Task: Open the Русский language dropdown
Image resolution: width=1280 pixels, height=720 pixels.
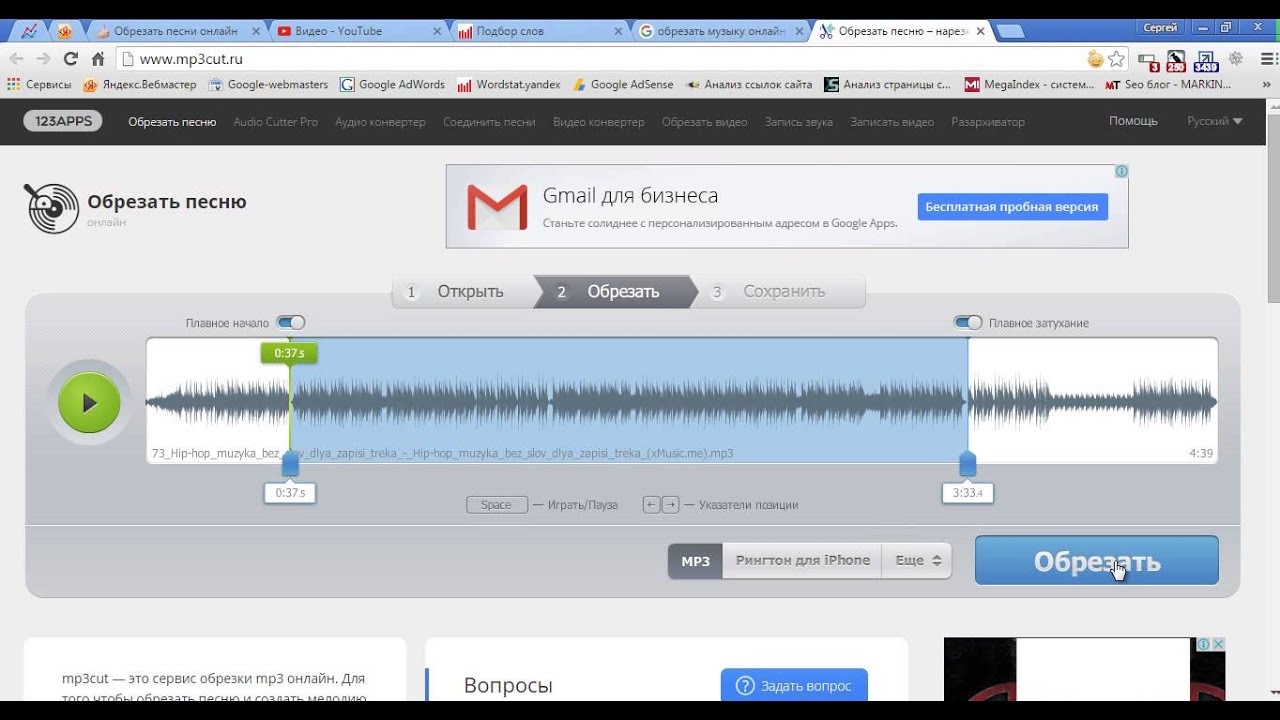Action: (1214, 121)
